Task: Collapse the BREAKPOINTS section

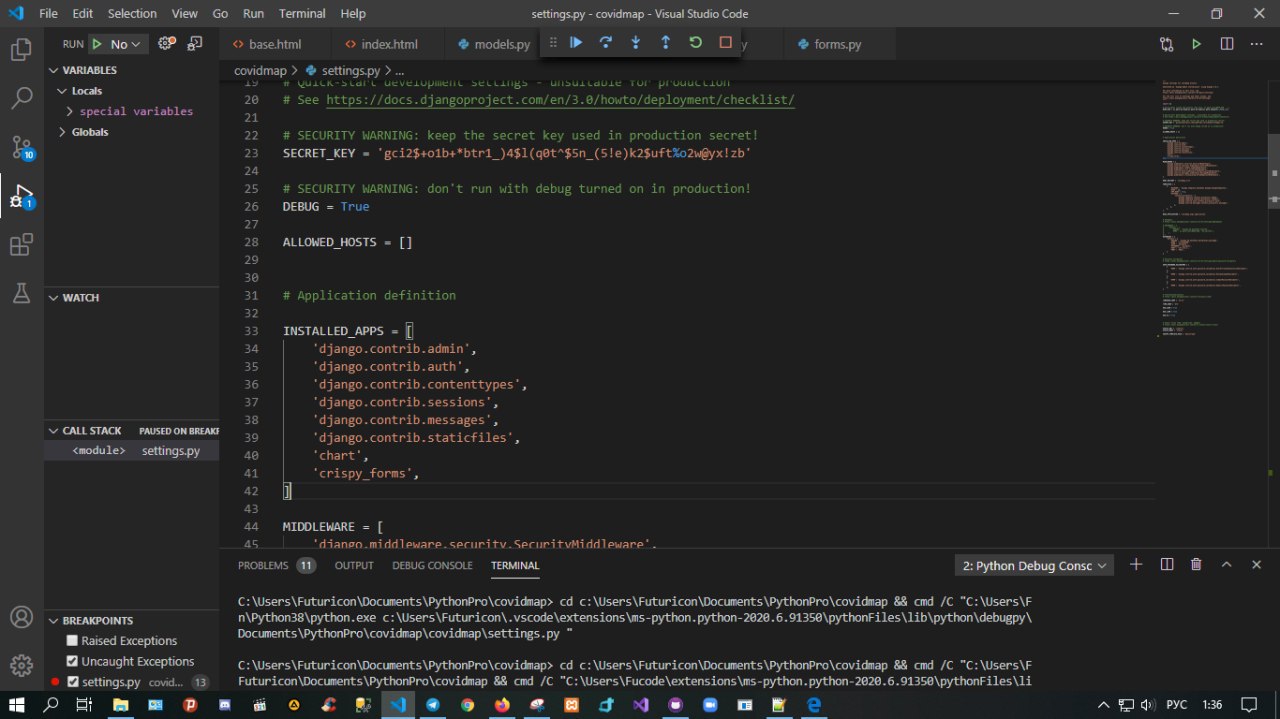Action: pyautogui.click(x=131, y=621)
